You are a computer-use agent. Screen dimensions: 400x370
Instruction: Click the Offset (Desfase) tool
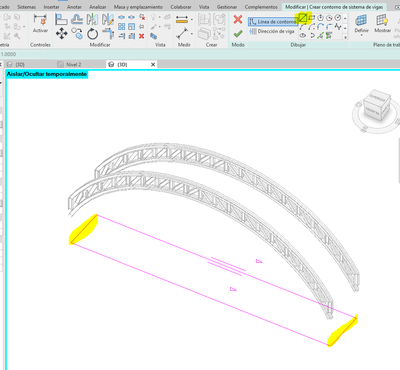[x=77, y=19]
